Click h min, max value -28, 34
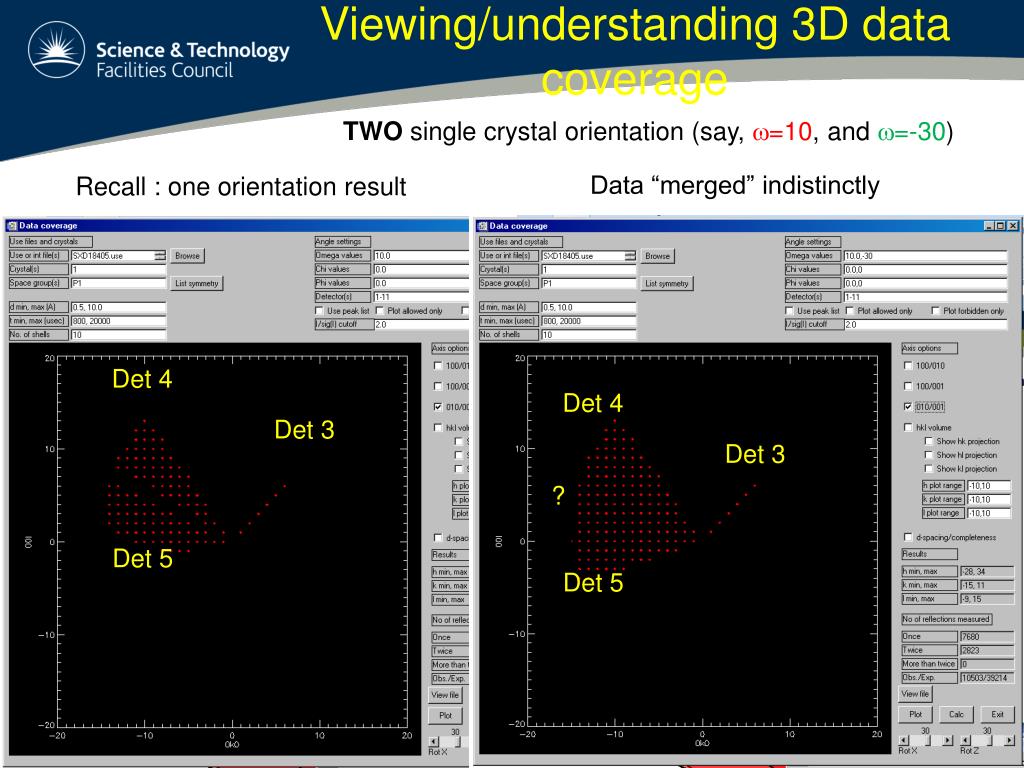Image resolution: width=1024 pixels, height=768 pixels. (x=986, y=571)
